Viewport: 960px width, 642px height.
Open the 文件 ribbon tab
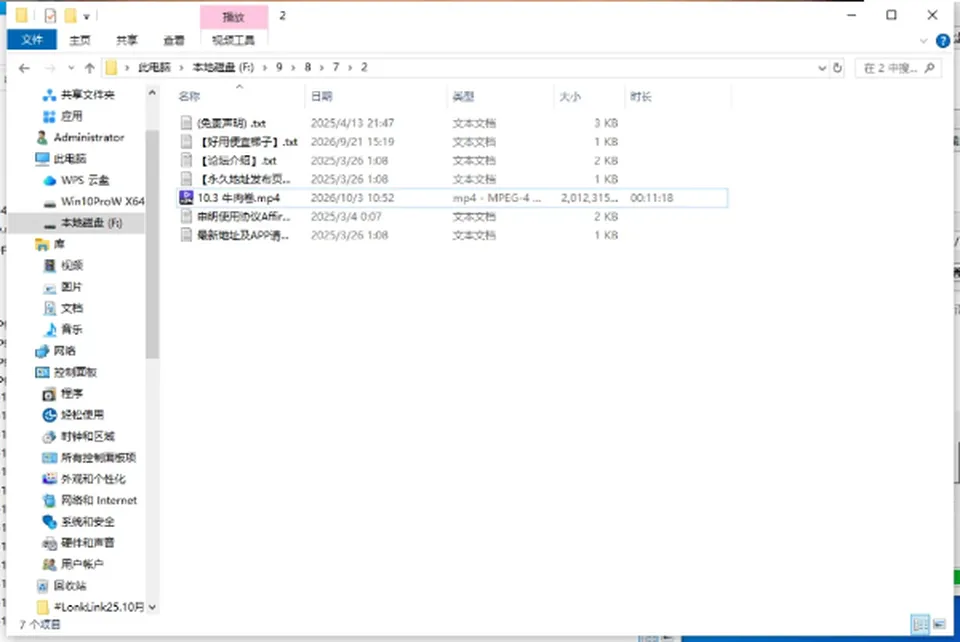click(x=32, y=40)
